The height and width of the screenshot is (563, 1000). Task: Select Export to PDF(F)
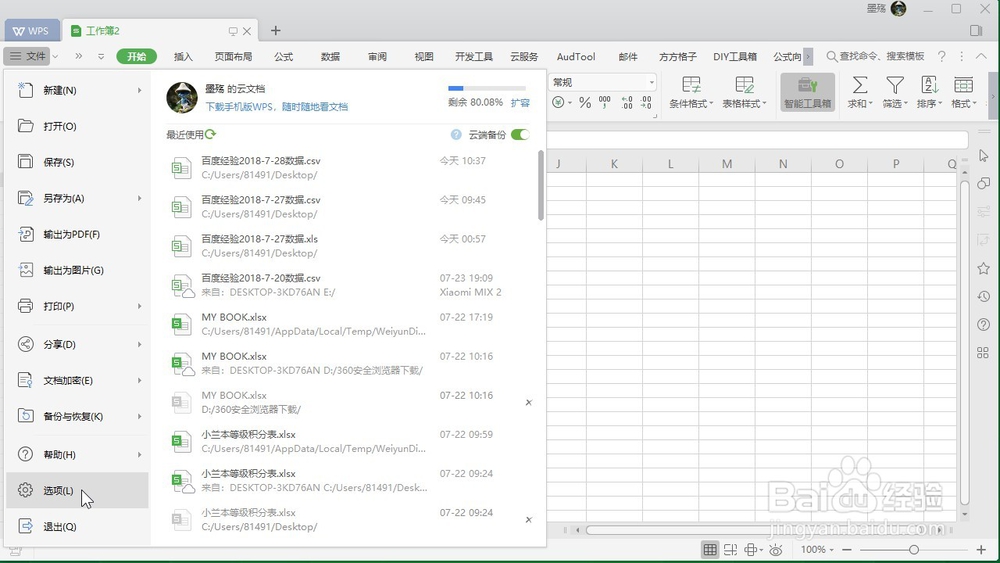77,234
